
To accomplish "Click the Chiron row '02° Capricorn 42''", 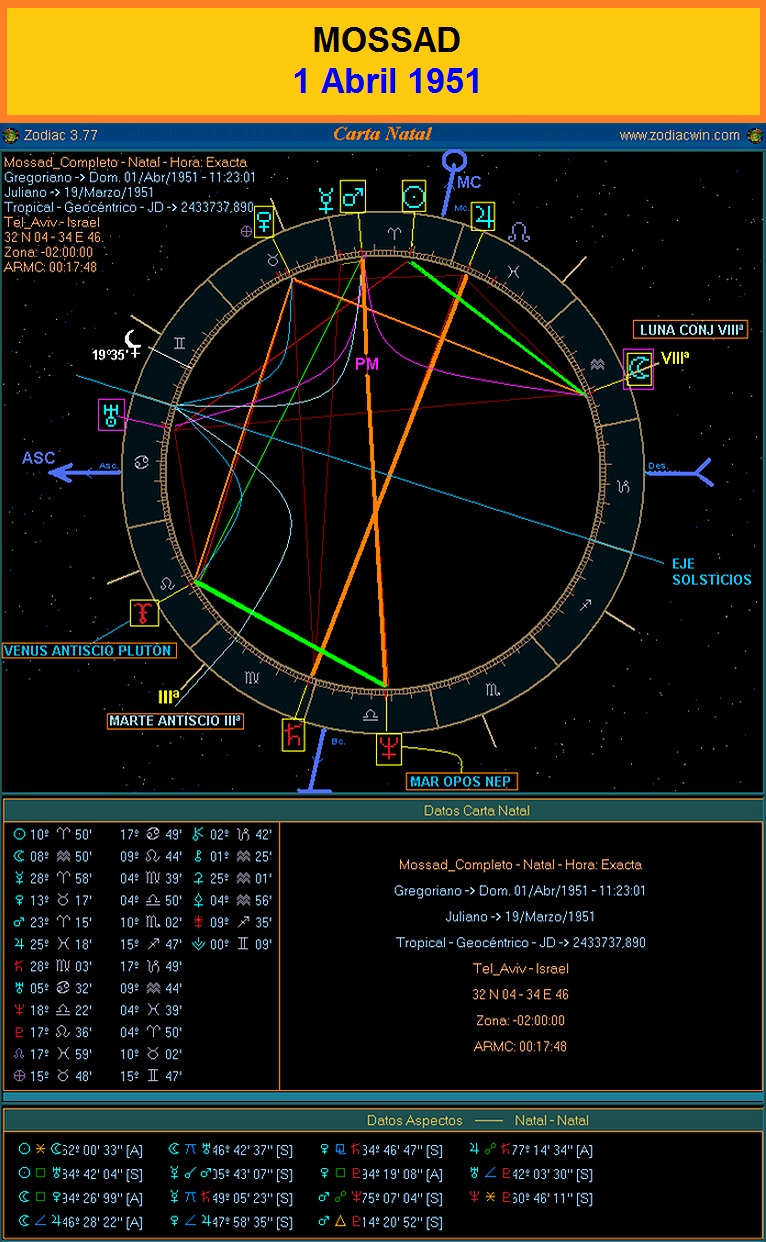I will click(232, 834).
